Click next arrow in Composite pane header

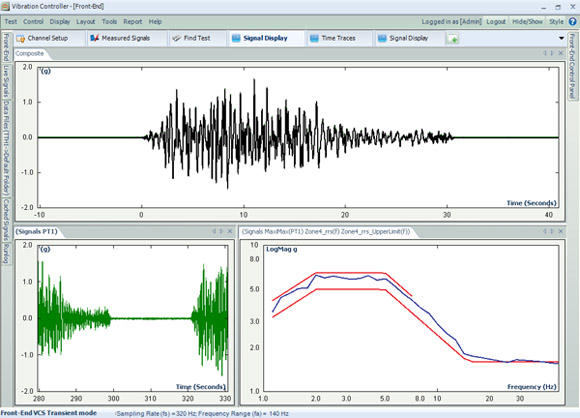coord(553,53)
